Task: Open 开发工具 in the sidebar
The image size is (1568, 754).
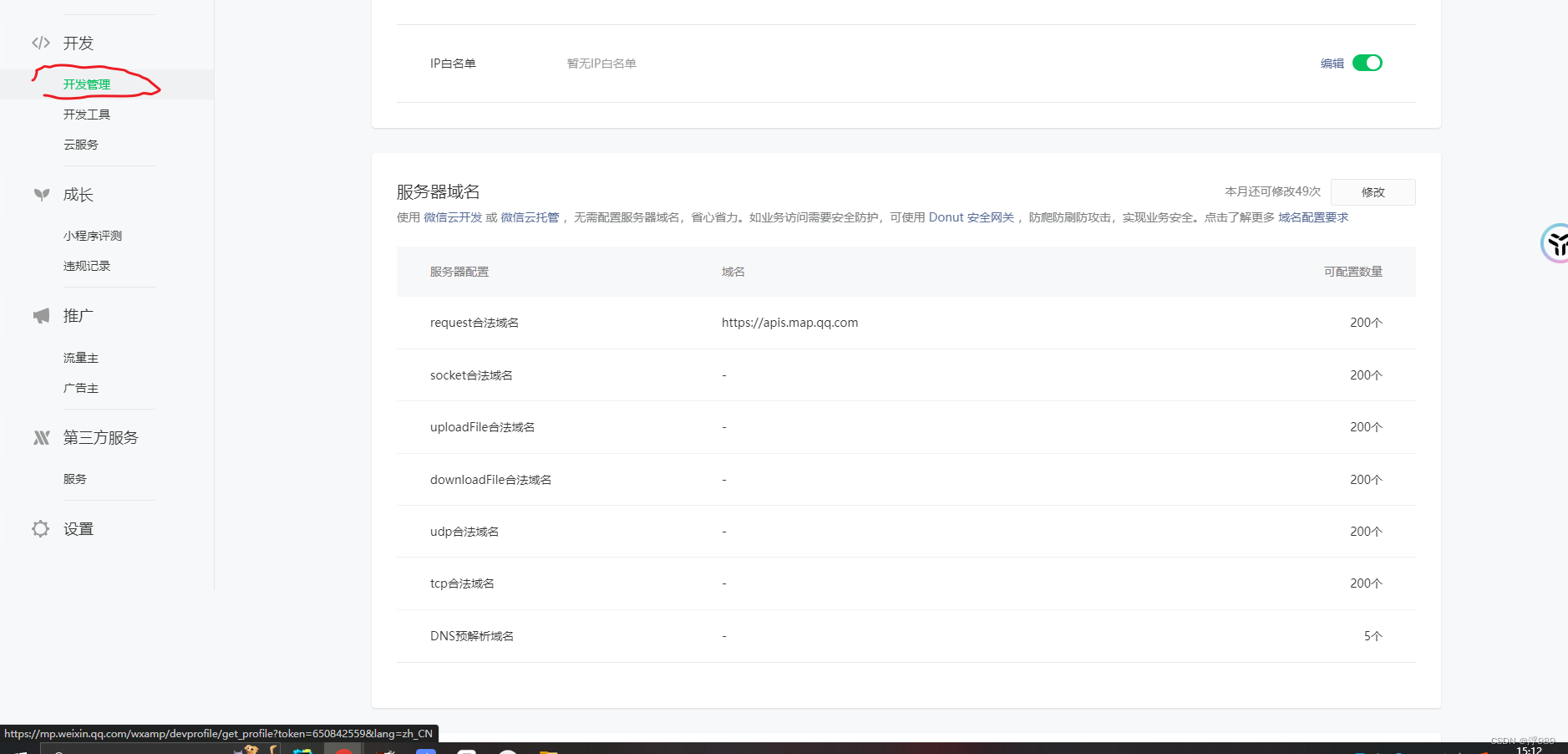Action: tap(87, 115)
